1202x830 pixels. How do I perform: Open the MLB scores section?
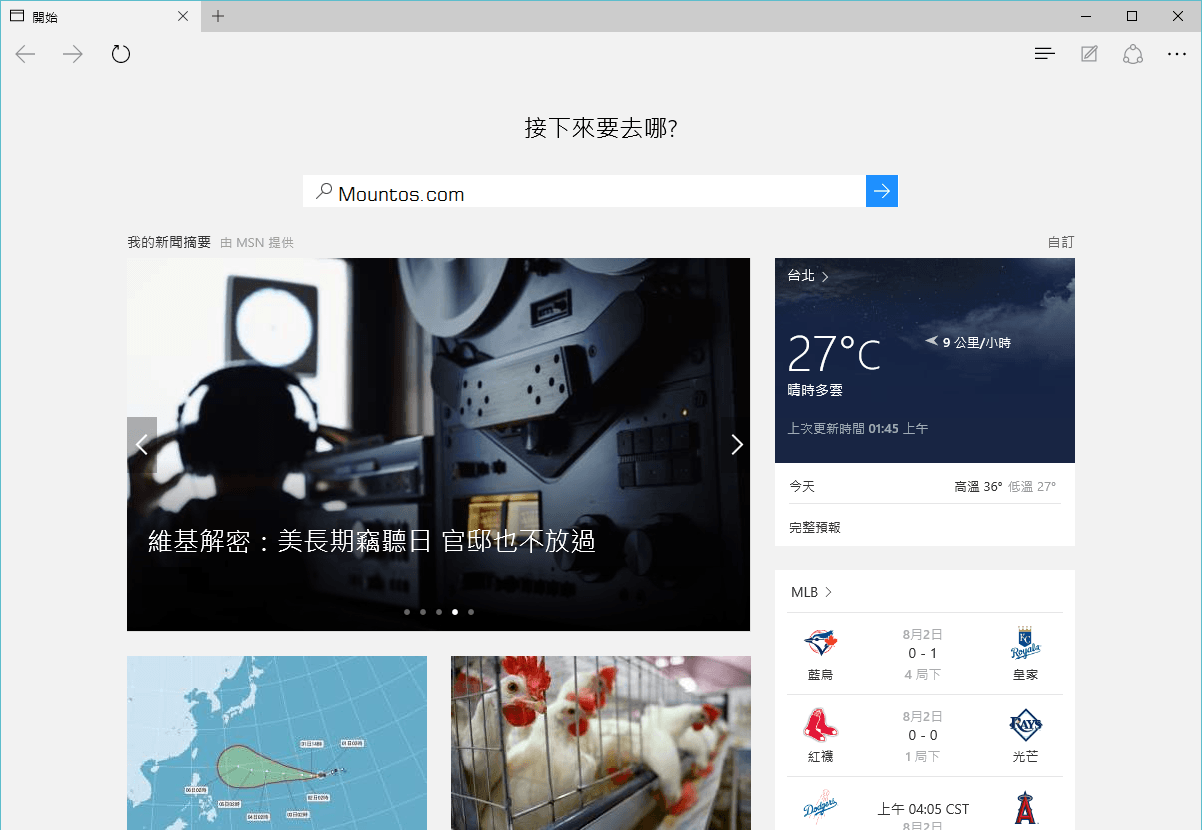point(812,592)
